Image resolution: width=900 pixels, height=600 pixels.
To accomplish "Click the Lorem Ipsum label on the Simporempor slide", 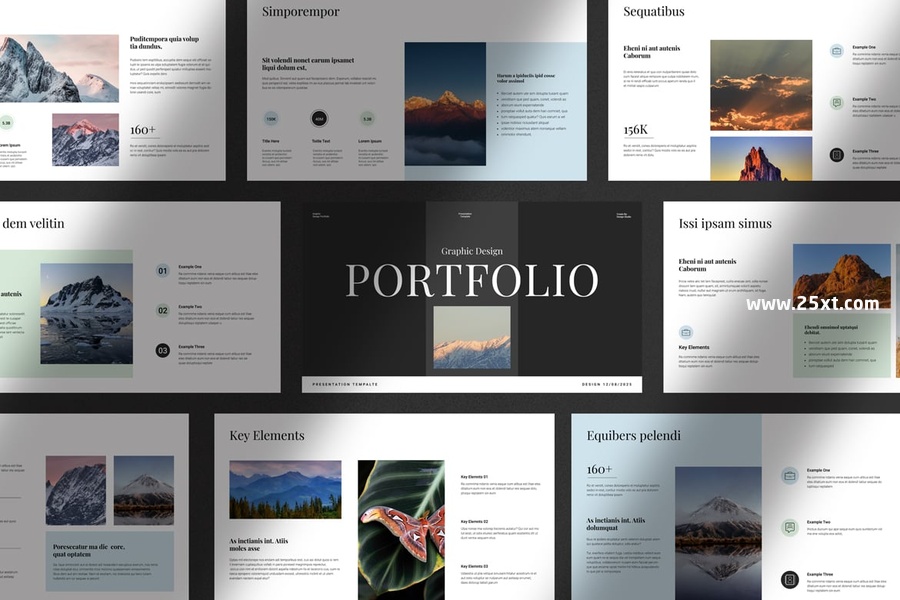I will point(370,141).
